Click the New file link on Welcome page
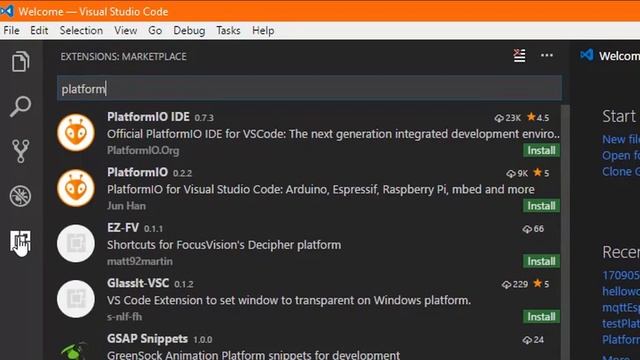 point(621,139)
